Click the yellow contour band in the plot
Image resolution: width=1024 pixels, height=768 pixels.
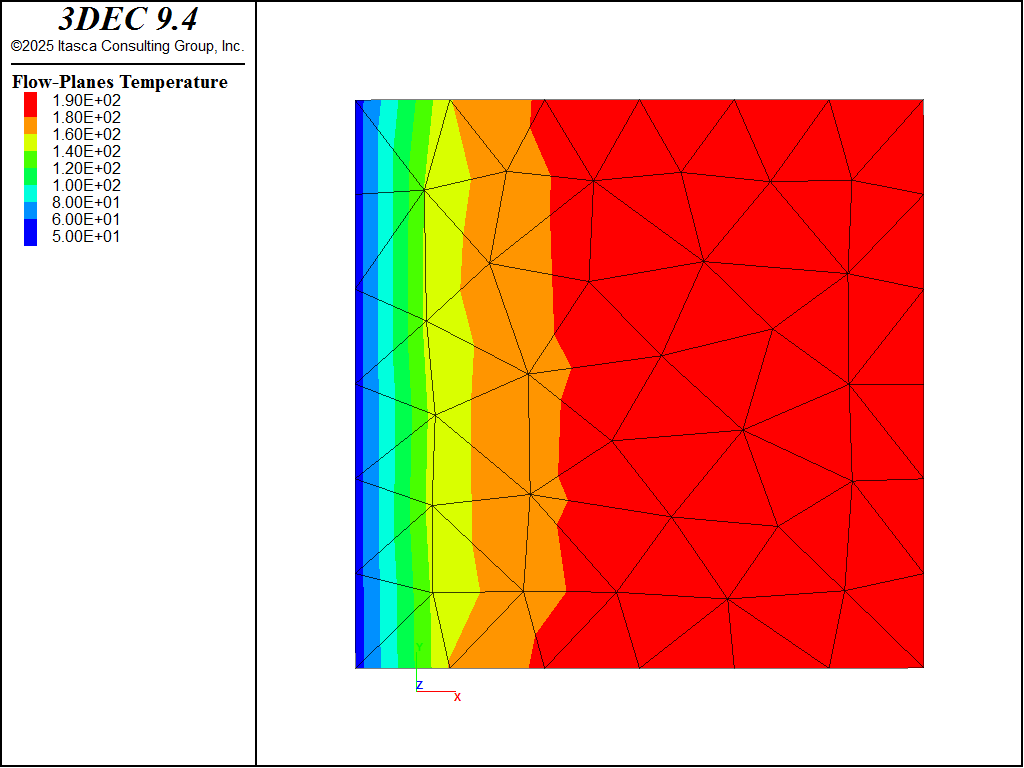[453, 400]
